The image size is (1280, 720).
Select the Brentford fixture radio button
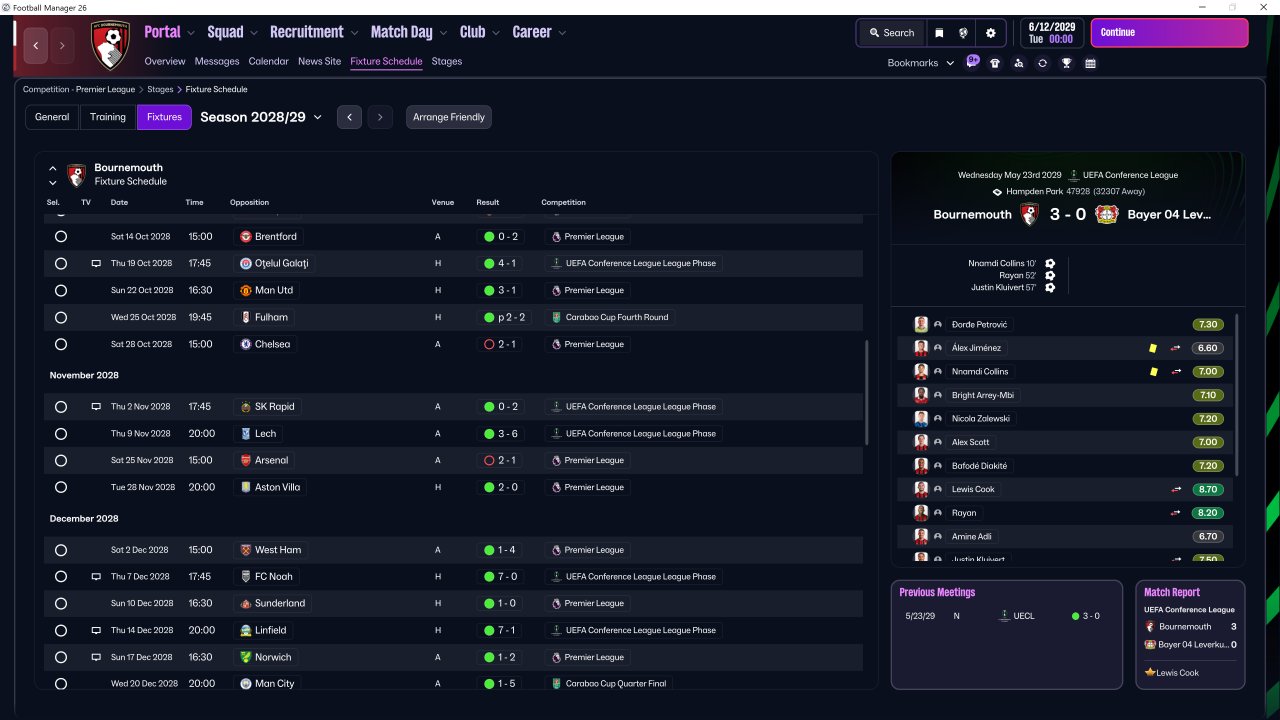pos(61,237)
